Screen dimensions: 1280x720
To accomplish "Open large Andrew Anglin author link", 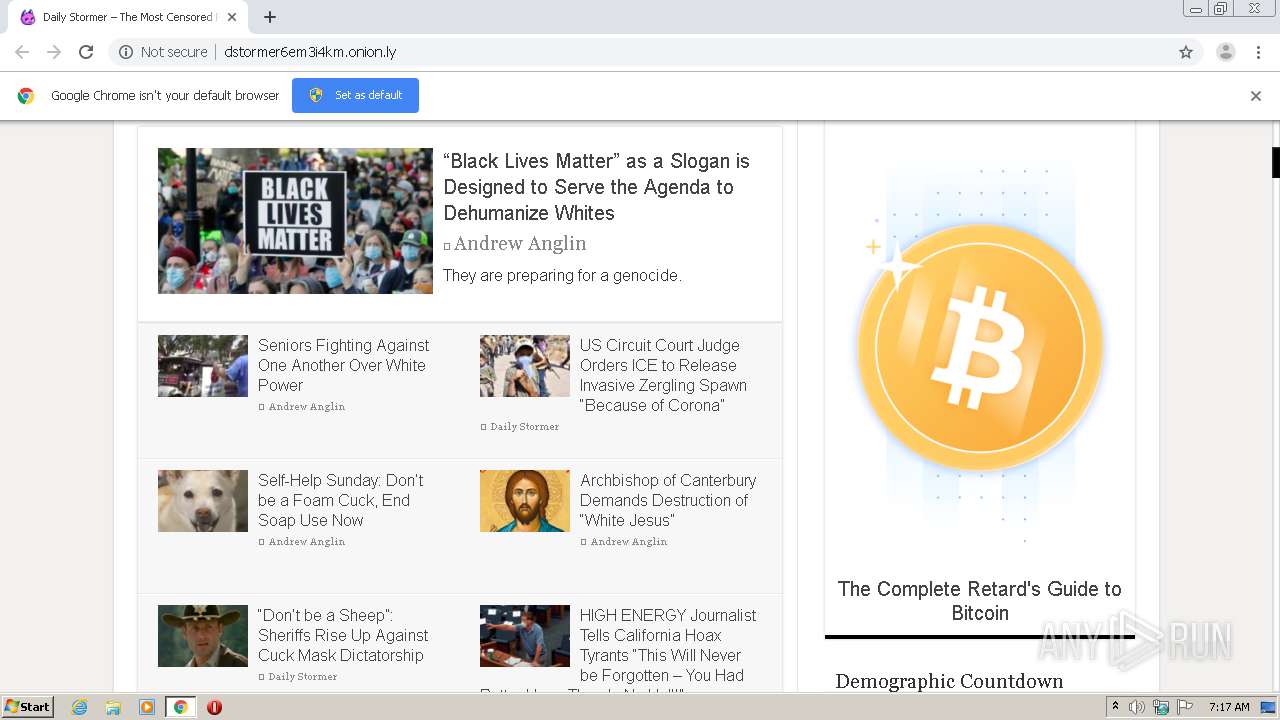I will 520,244.
